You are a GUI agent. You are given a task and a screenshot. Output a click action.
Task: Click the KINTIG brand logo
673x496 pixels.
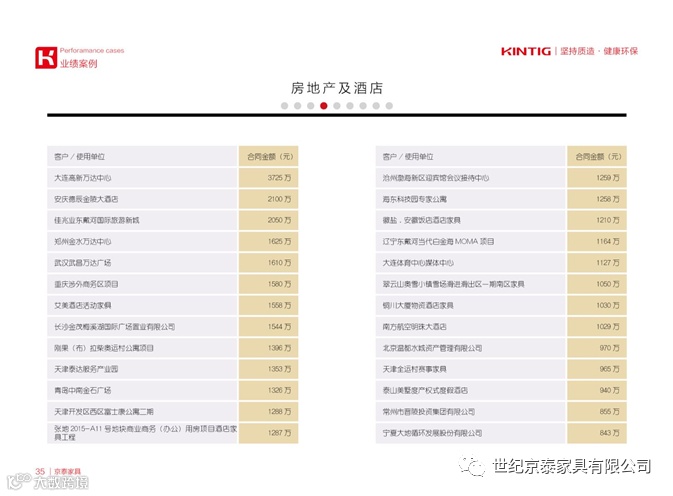(526, 51)
